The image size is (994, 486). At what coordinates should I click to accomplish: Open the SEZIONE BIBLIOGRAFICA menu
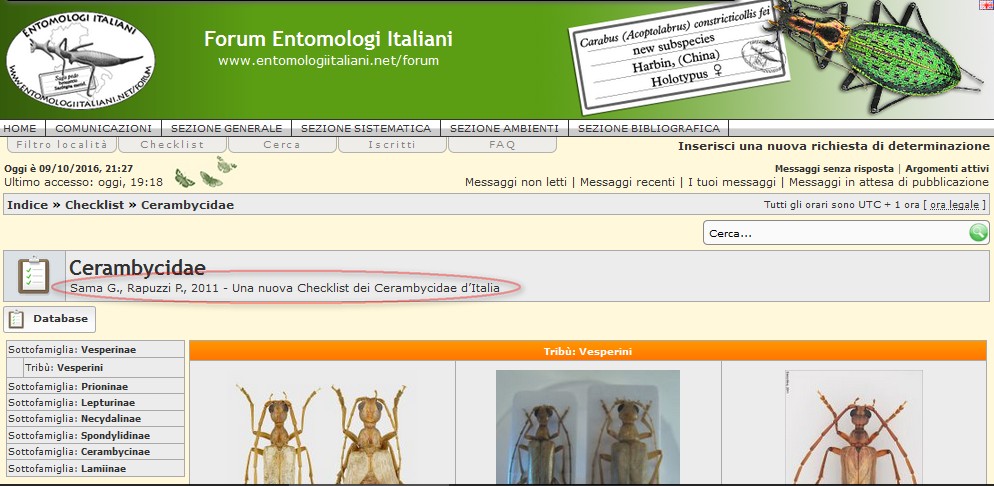(x=648, y=128)
